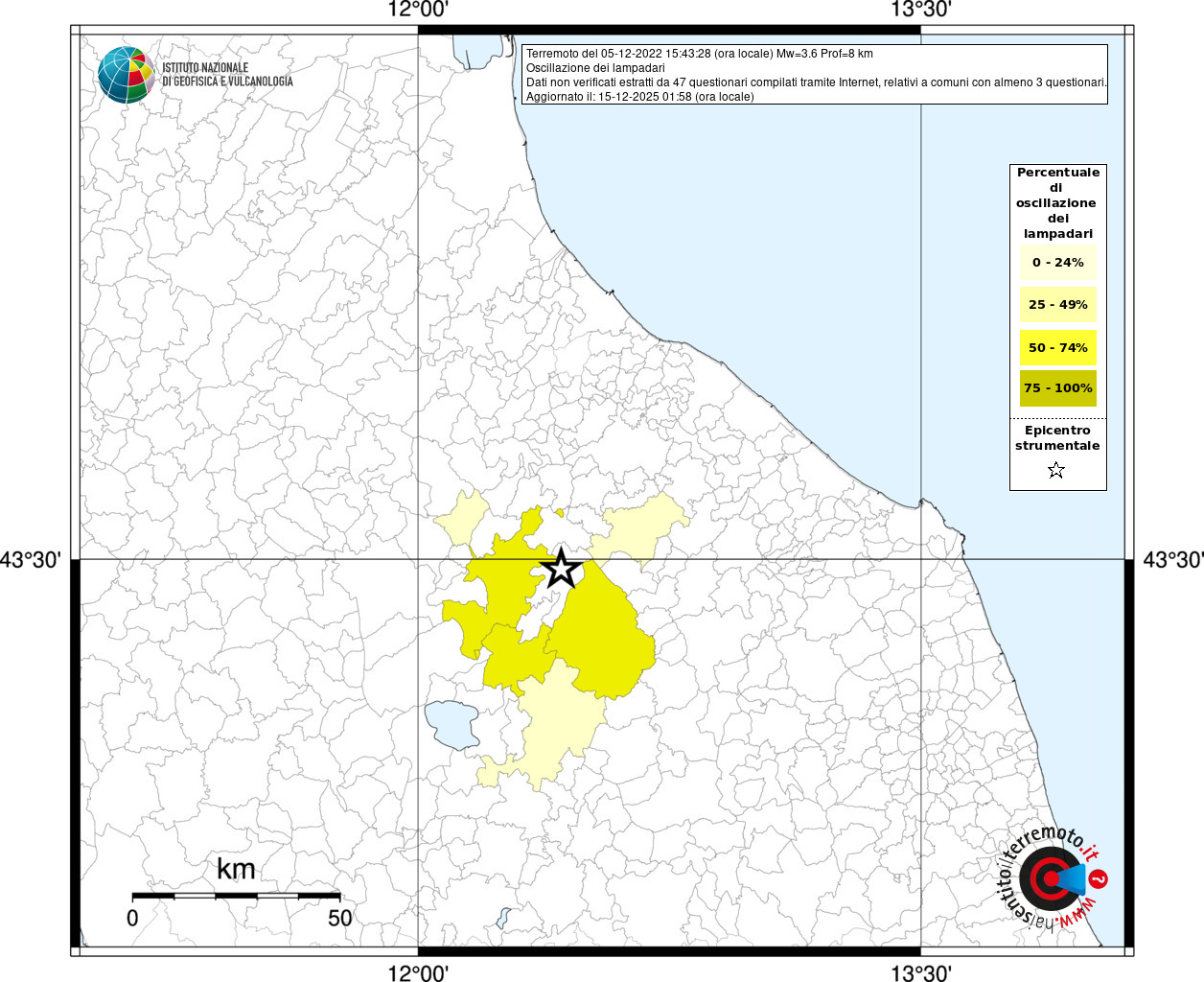Pick the 50 - 74% yellow legend swatch
1204x982 pixels.
click(1057, 347)
